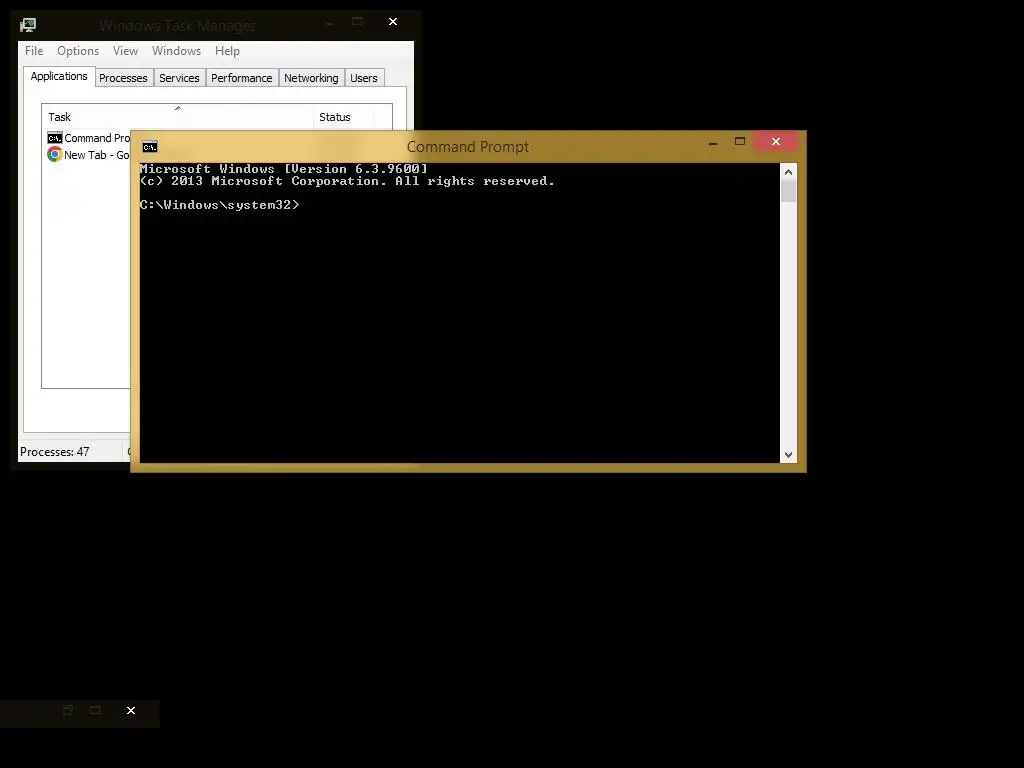Screen dimensions: 1024x768
Task: Click scroll down arrow in Command Prompt
Action: click(x=788, y=455)
